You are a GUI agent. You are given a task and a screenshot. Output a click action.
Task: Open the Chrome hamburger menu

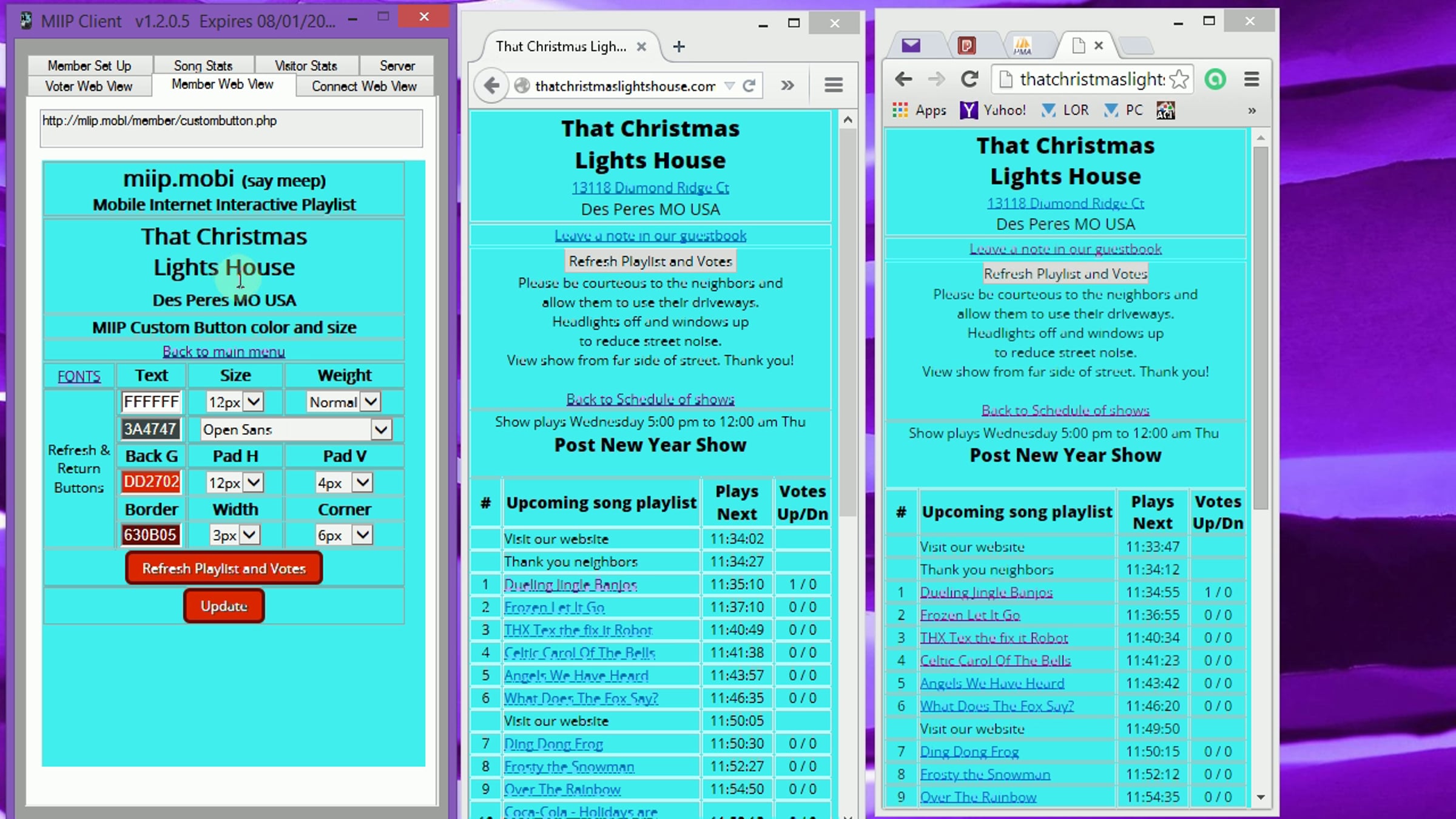[1252, 79]
